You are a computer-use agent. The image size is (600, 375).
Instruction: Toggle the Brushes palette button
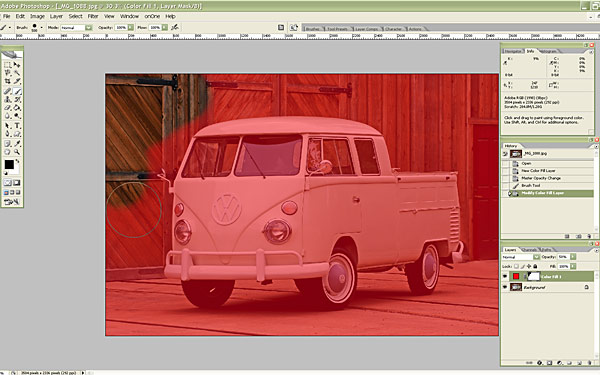click(x=281, y=27)
